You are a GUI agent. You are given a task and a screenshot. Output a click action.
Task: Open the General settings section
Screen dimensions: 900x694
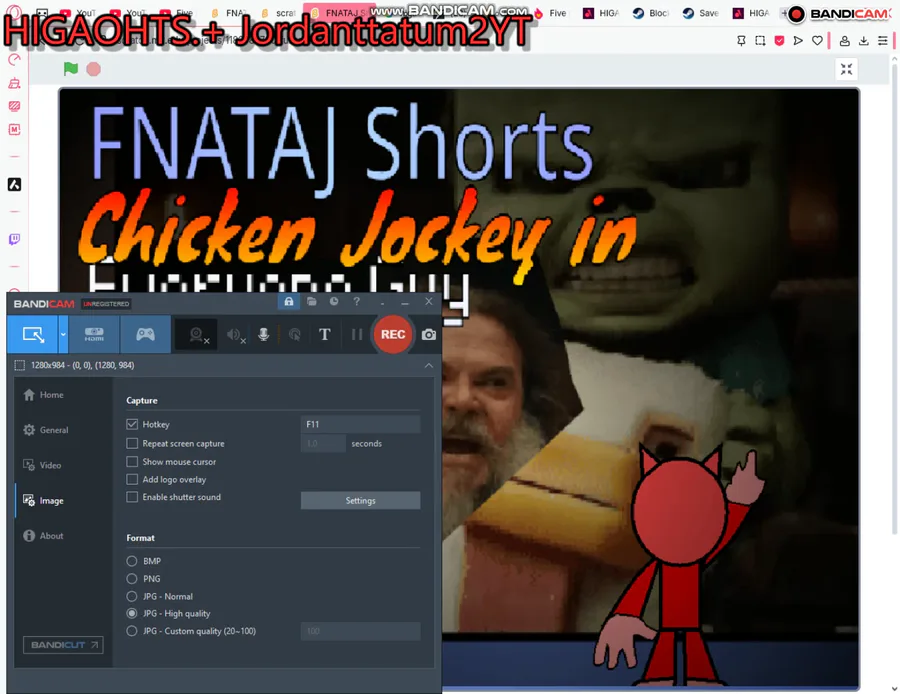point(46,430)
